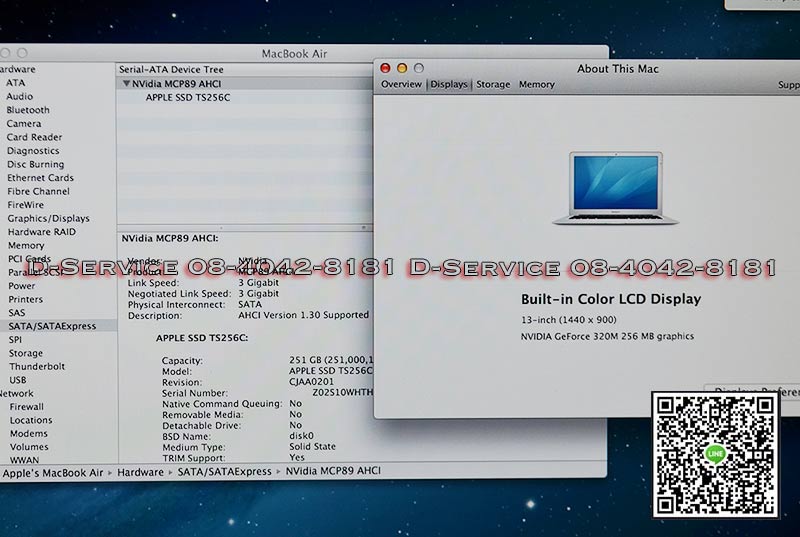Click Apple's MacBook Air in the path bar
This screenshot has height=537, width=800.
coord(53,473)
